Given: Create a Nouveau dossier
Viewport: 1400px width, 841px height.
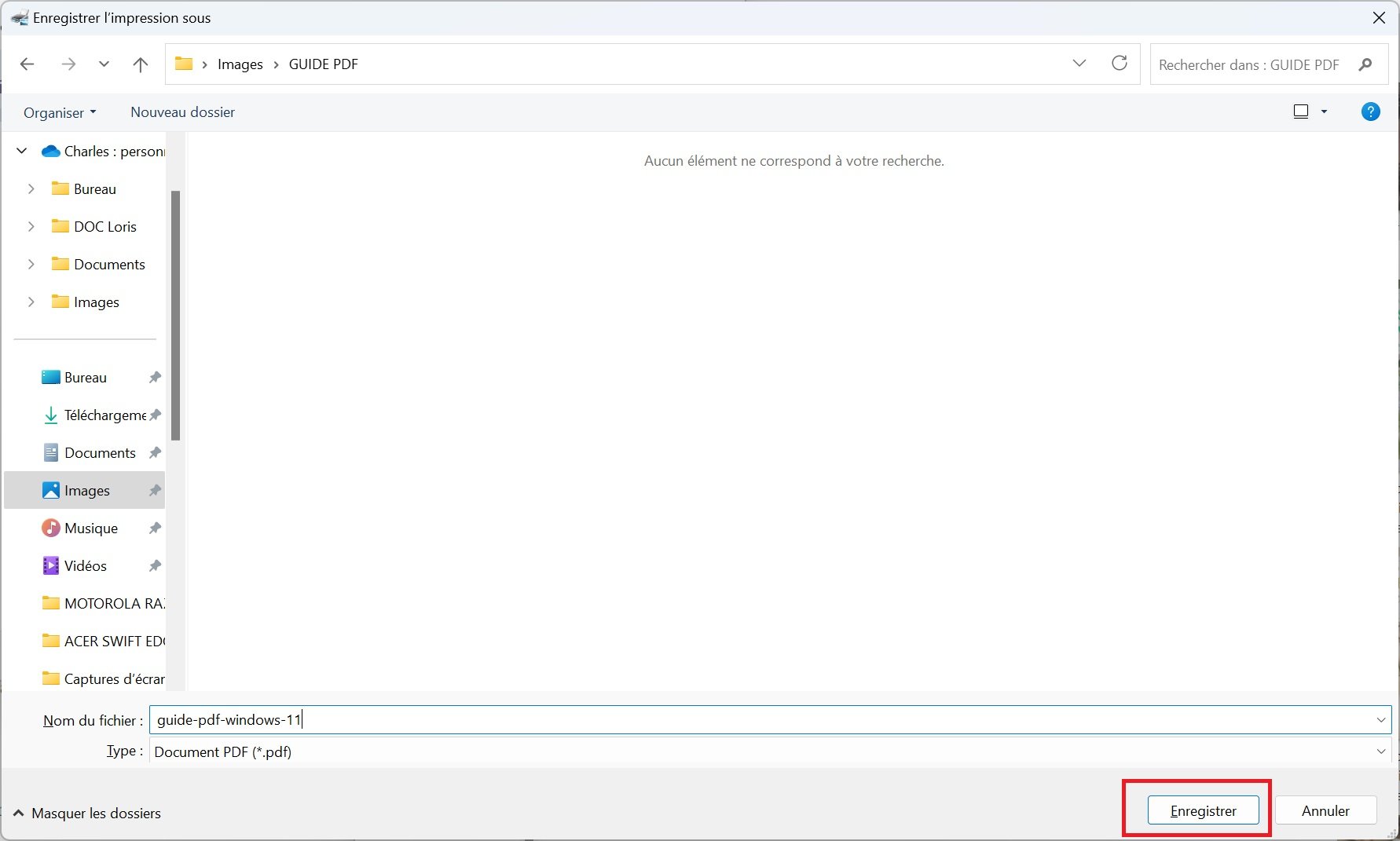Looking at the screenshot, I should click(182, 112).
